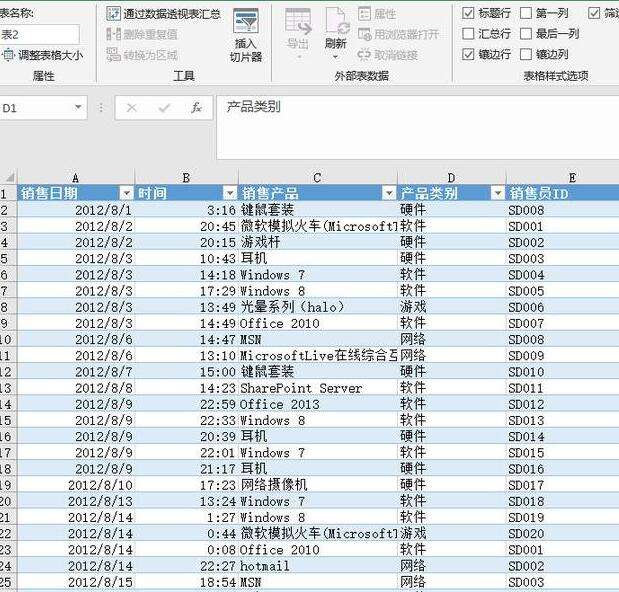
Task: Toggle the Banded Columns (镶边列) checkbox
Action: click(x=526, y=54)
